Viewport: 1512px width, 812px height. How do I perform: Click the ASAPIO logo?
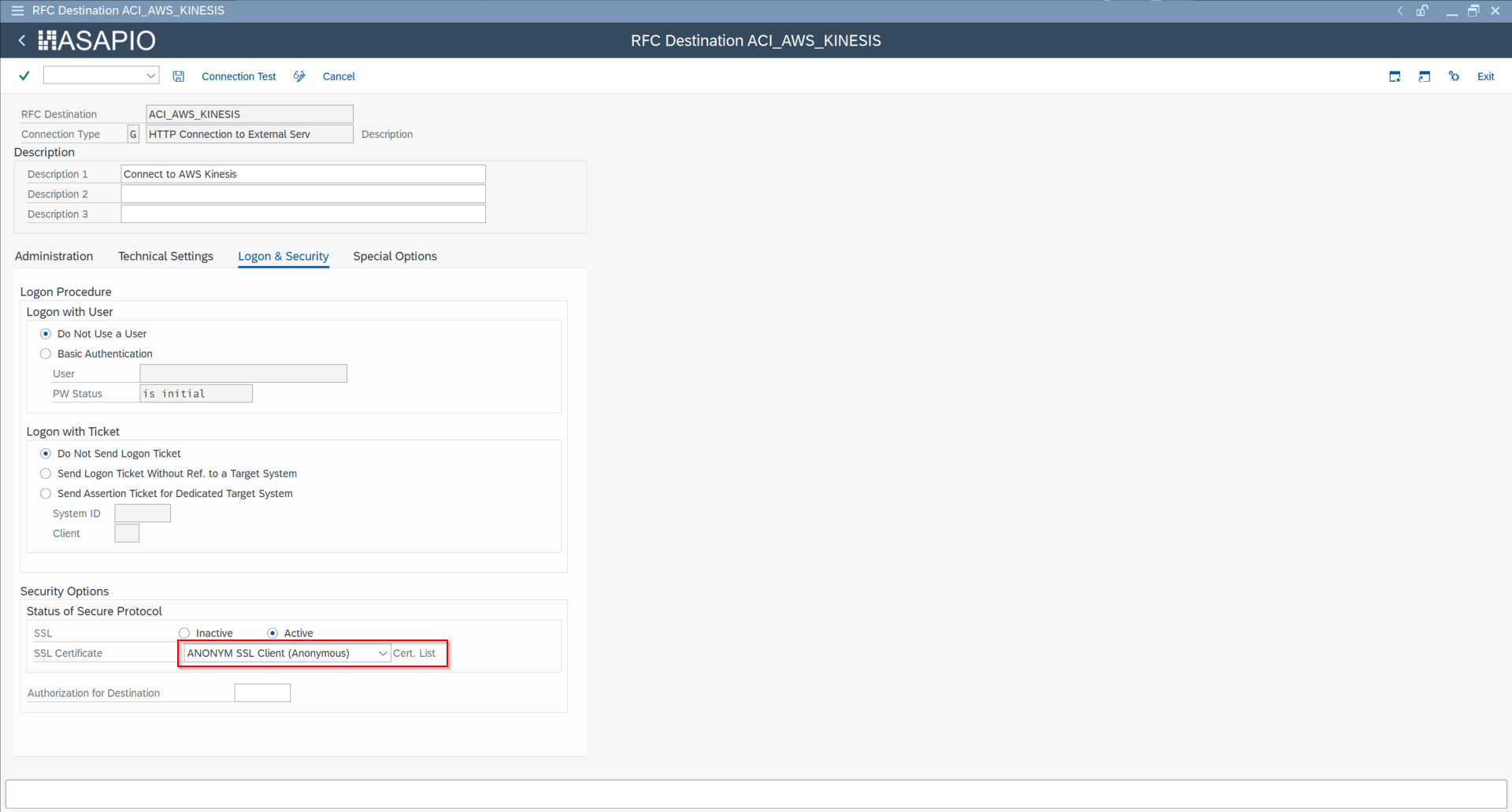97,40
